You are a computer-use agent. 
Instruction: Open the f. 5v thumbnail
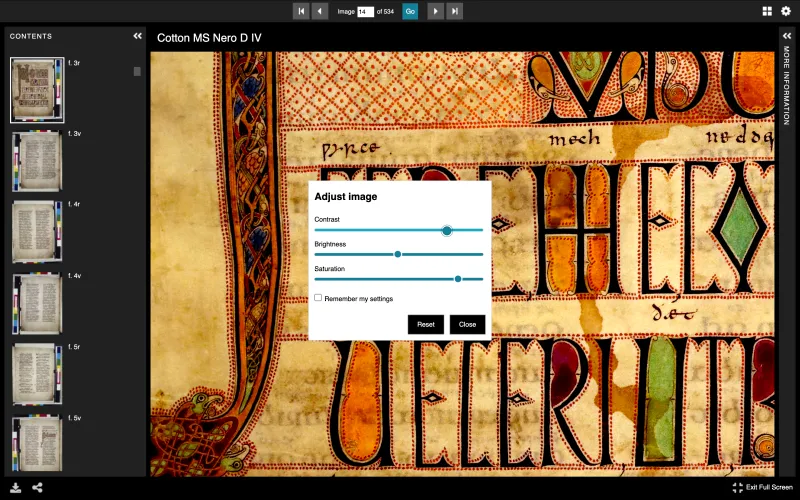37,443
